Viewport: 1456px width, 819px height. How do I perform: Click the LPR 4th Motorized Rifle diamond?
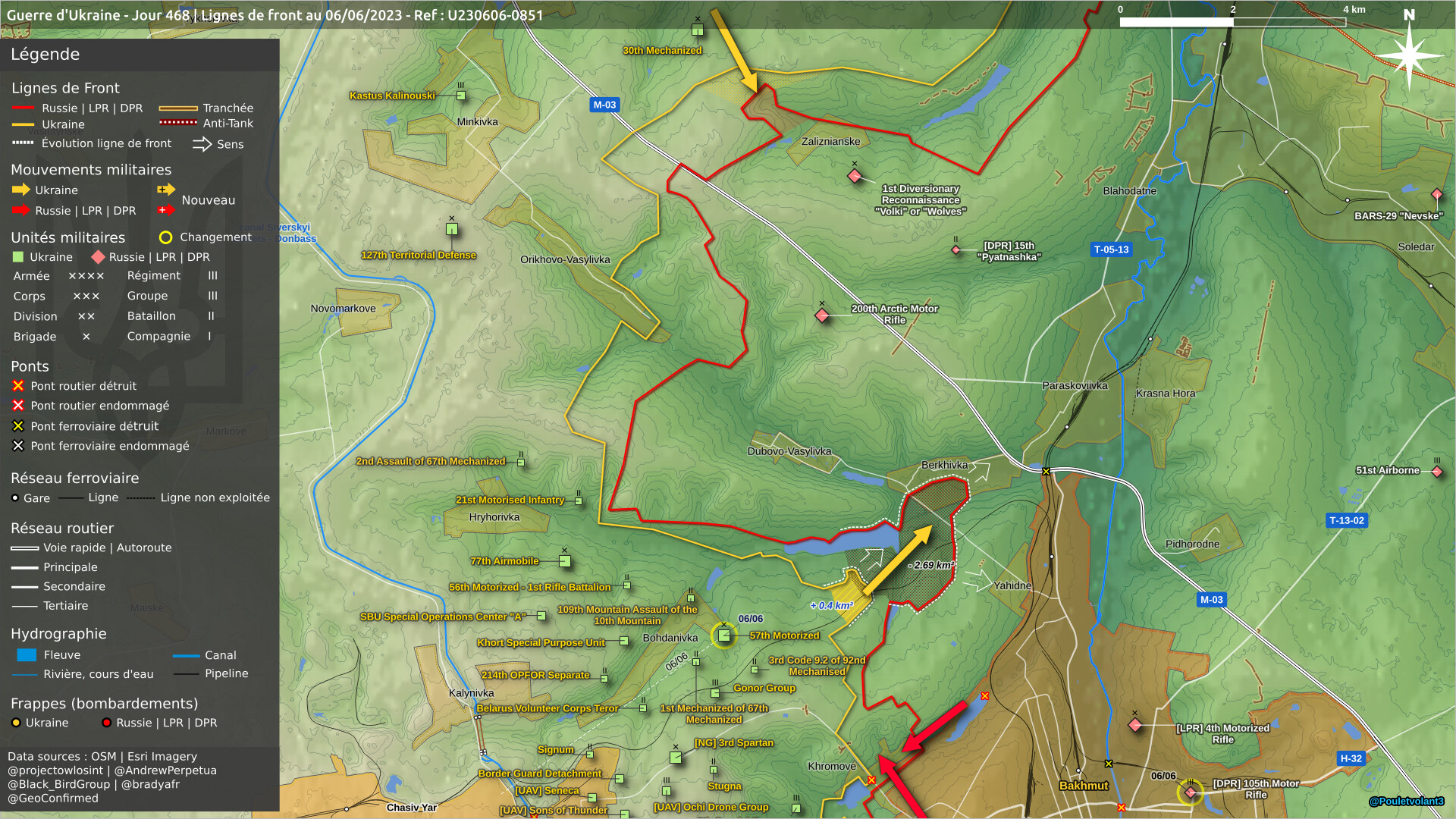coord(1135,725)
